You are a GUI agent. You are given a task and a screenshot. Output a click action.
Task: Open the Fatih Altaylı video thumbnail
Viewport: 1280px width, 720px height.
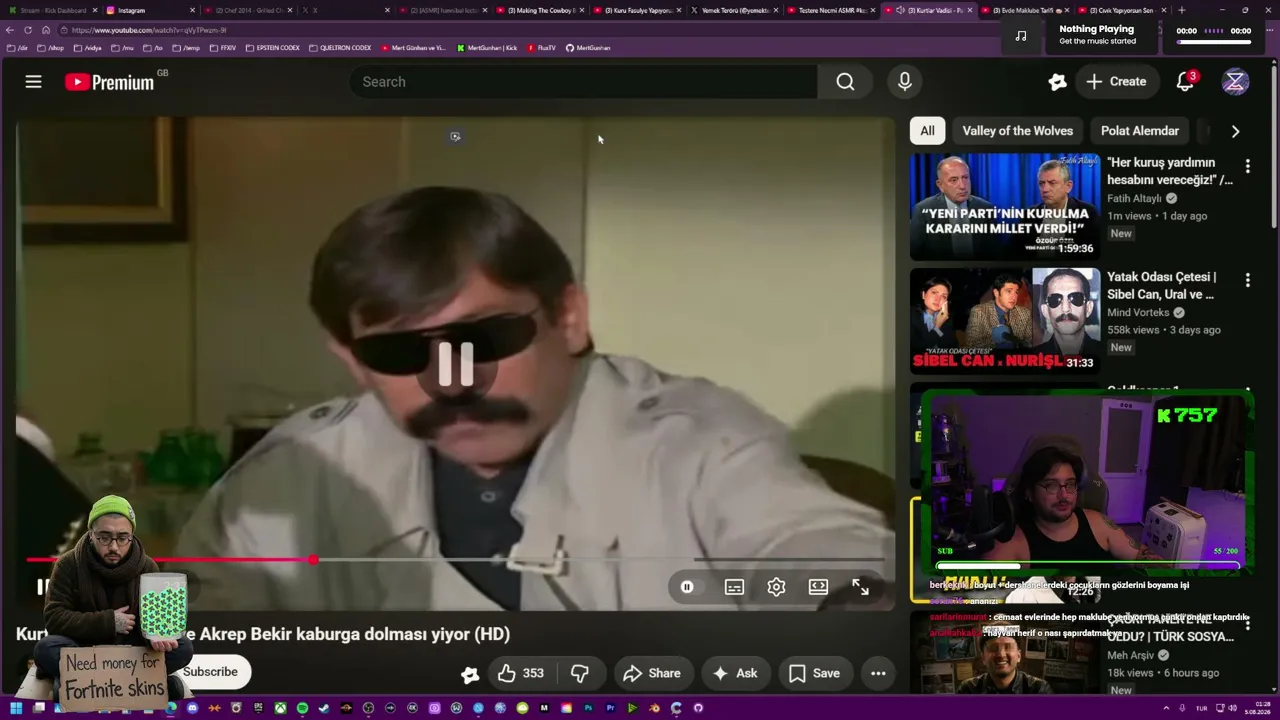click(1005, 207)
